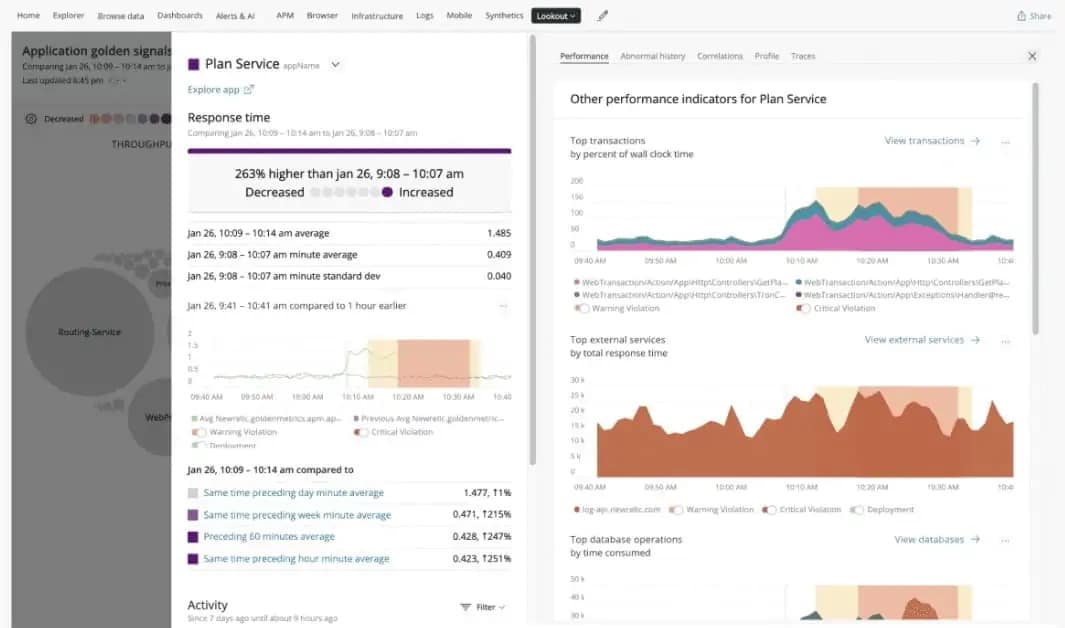
Task: Toggle Warning Violation under Top transactions chart
Action: pyautogui.click(x=581, y=308)
